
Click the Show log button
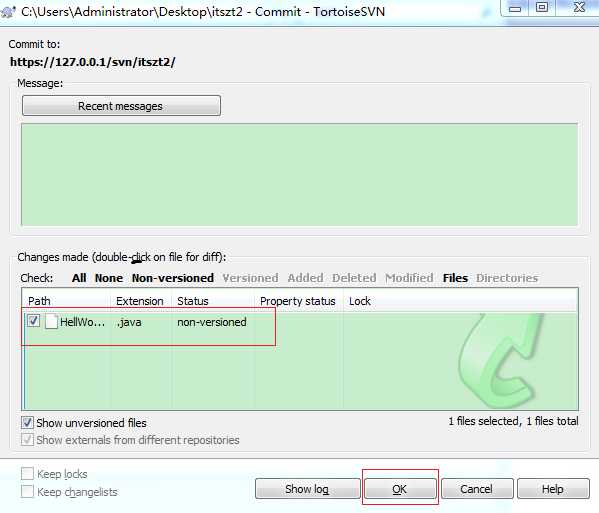tap(307, 489)
